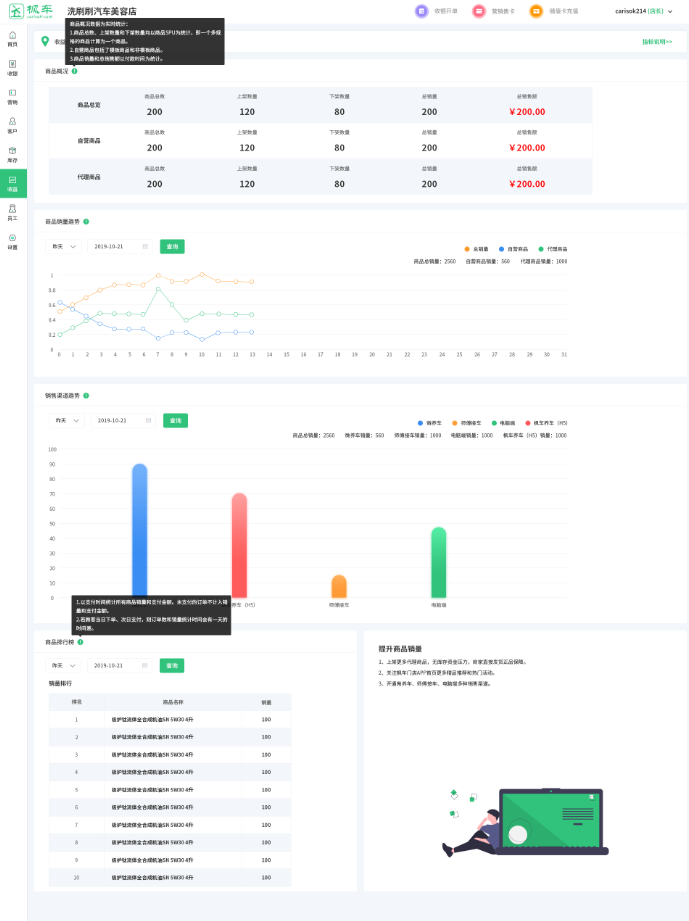Viewport: 689px width, 921px height.
Task: Open the 客户 customers sidebar icon
Action: click(12, 125)
